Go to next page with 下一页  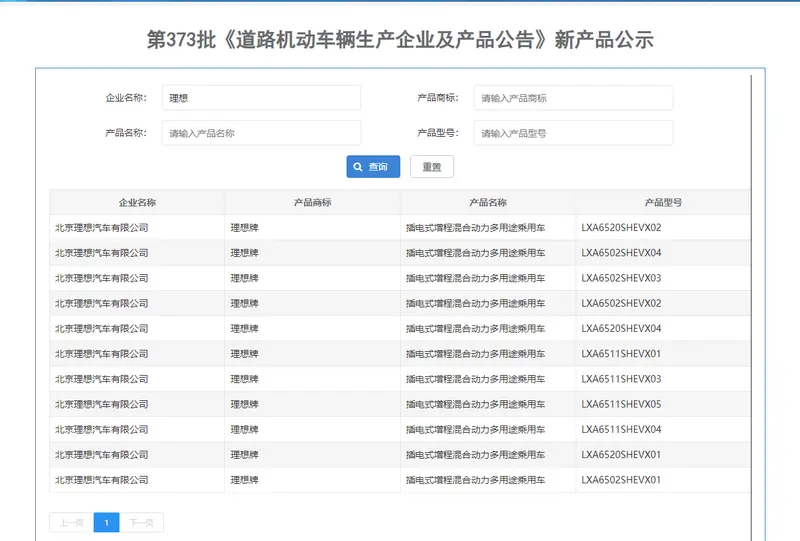coord(141,523)
